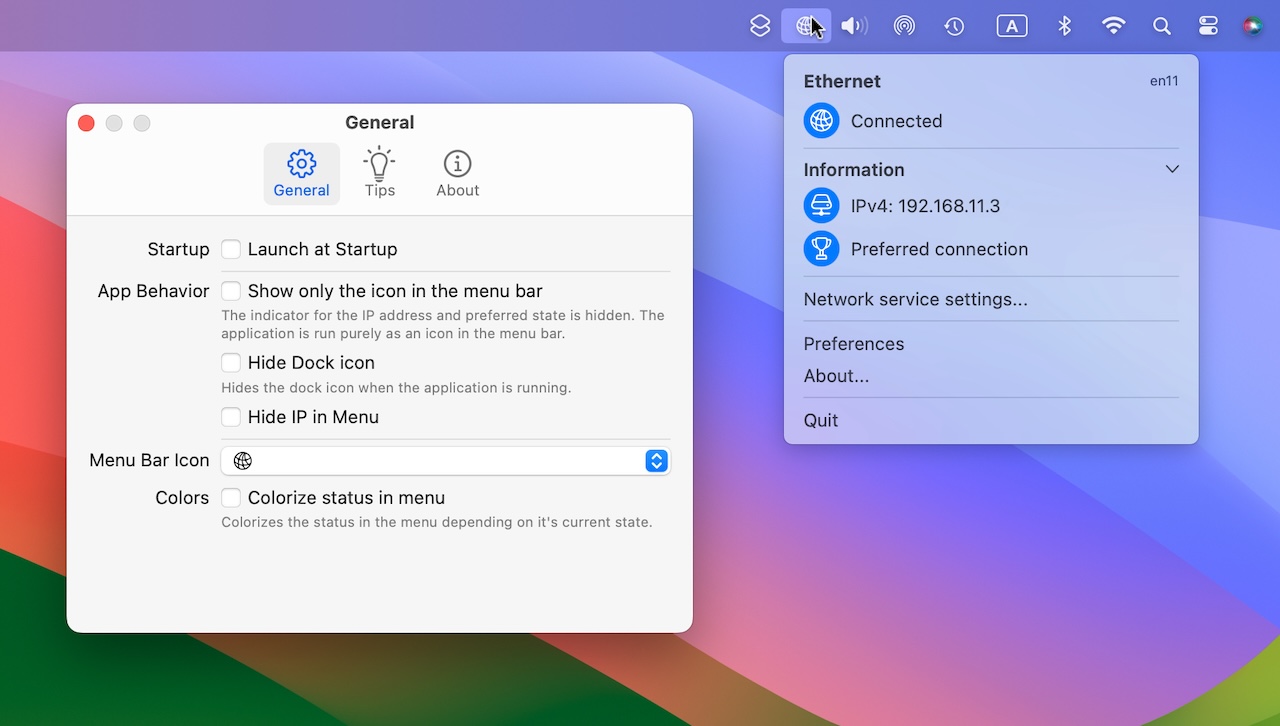Click the Menu Bar Icon label
The height and width of the screenshot is (726, 1280).
(149, 460)
